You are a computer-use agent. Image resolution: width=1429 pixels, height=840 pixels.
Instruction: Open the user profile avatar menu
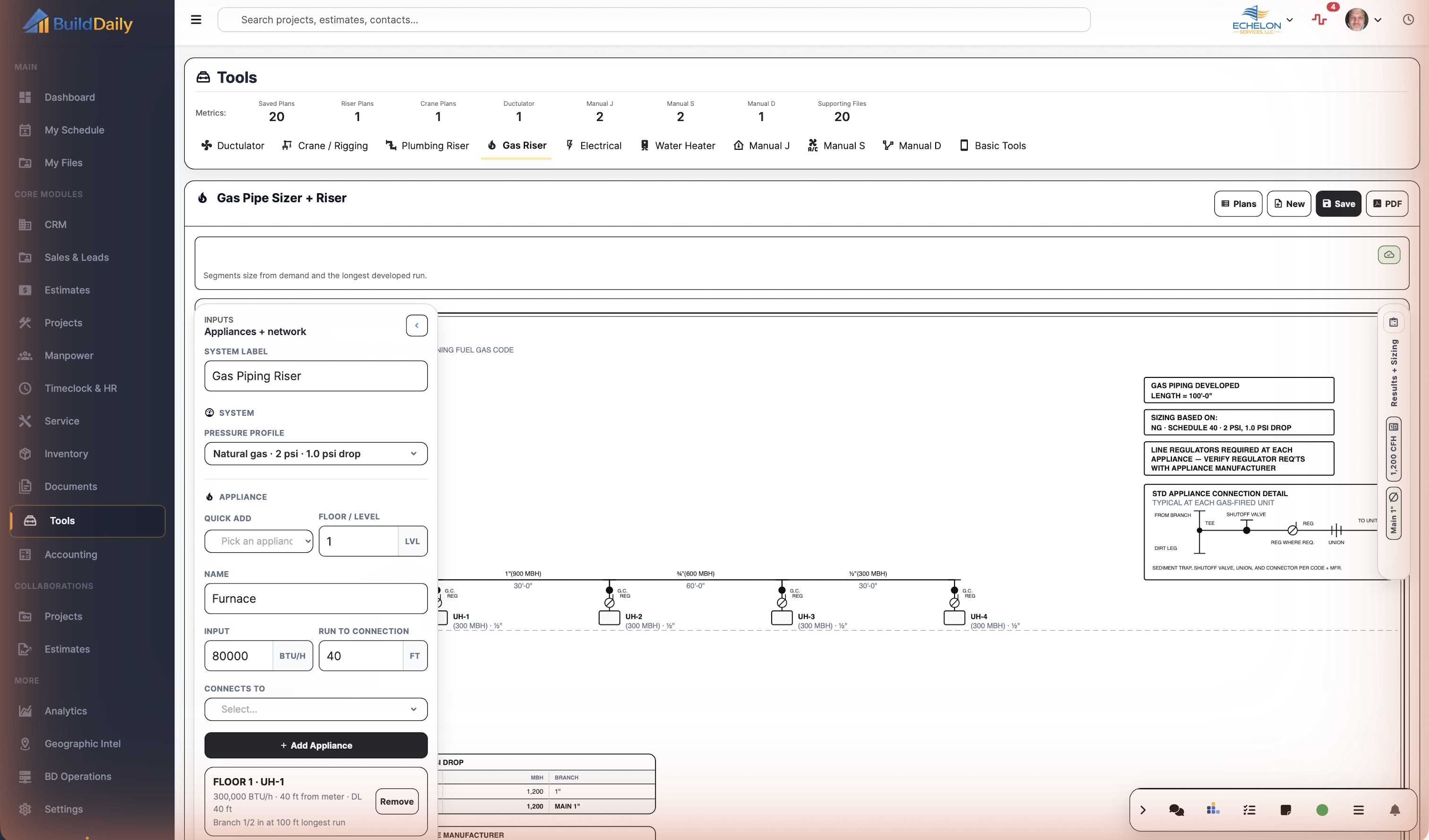click(1363, 20)
